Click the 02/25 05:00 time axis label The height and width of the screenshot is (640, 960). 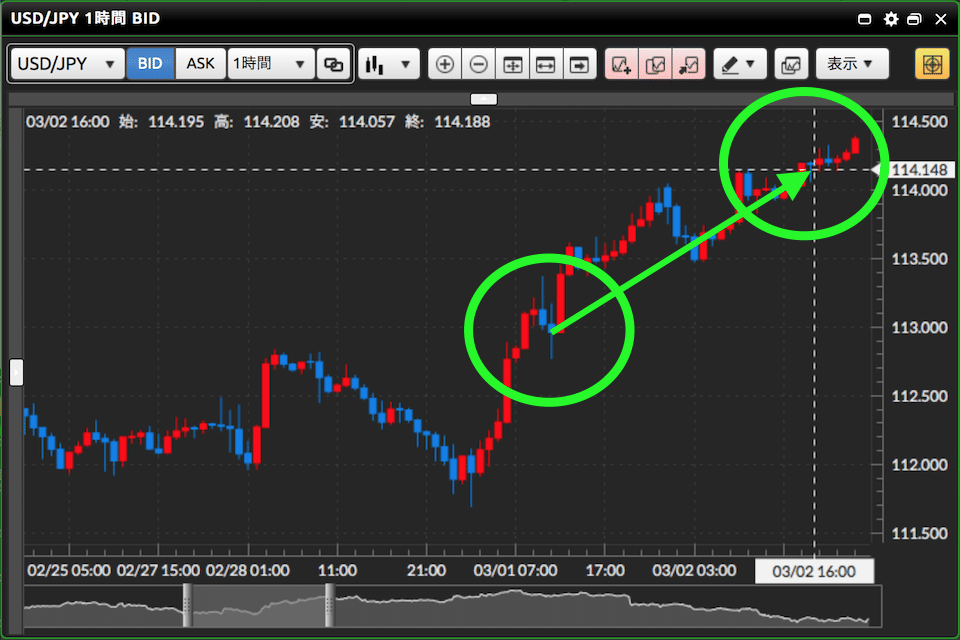click(69, 571)
